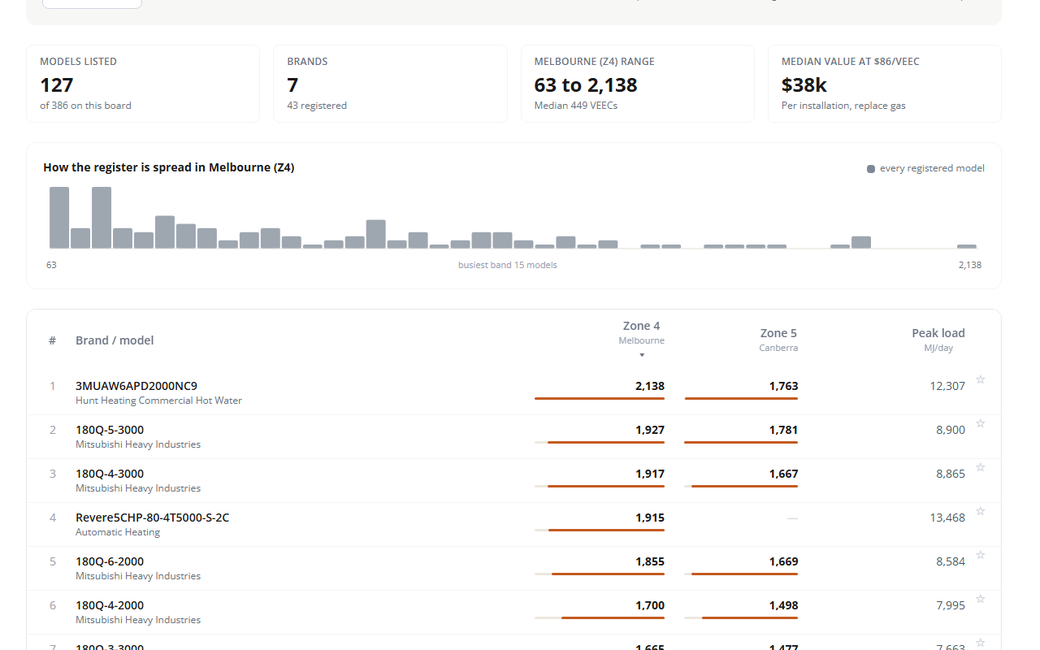Click the 63 to 2,138 range figure
1040x650 pixels.
pyautogui.click(x=586, y=85)
